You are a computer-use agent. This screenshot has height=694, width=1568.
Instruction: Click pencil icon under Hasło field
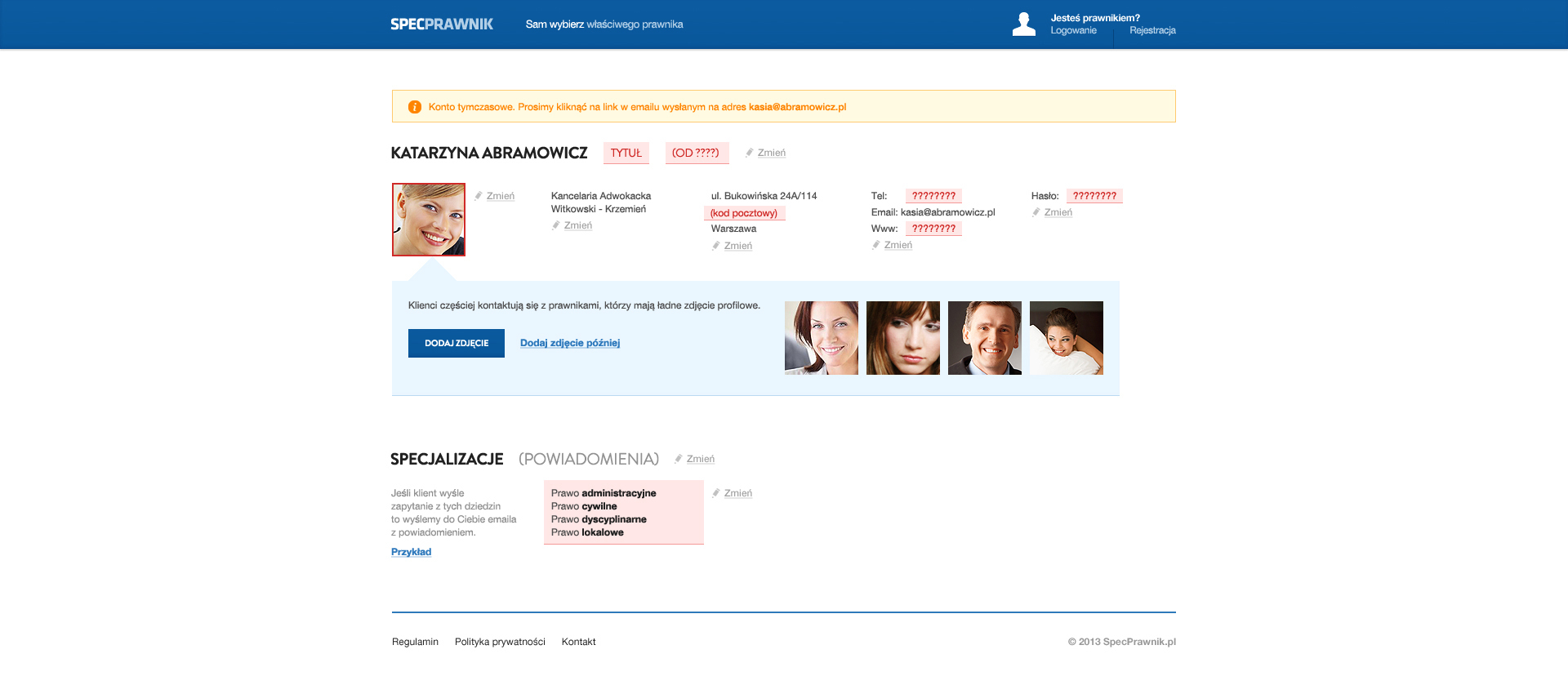pos(1036,212)
